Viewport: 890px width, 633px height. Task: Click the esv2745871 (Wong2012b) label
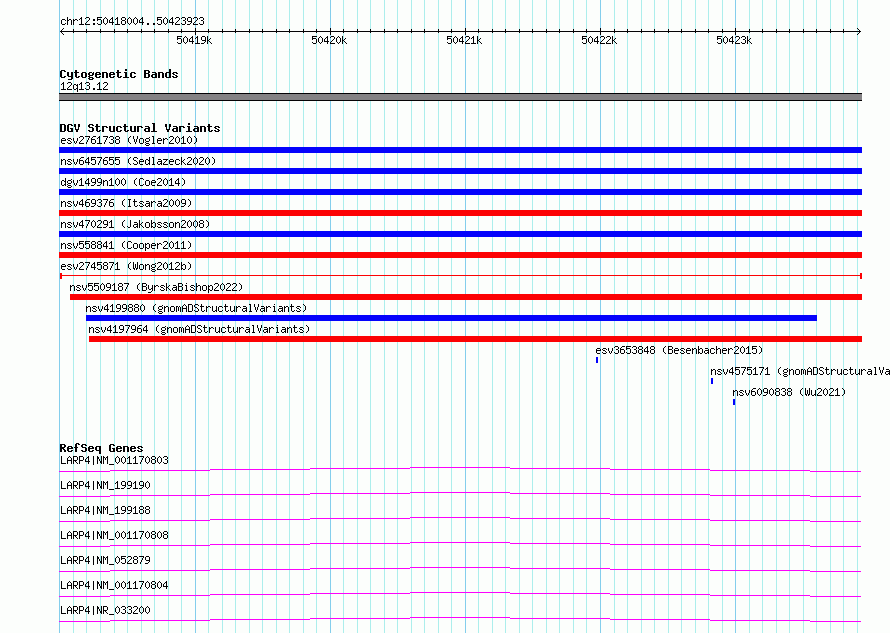click(x=126, y=266)
